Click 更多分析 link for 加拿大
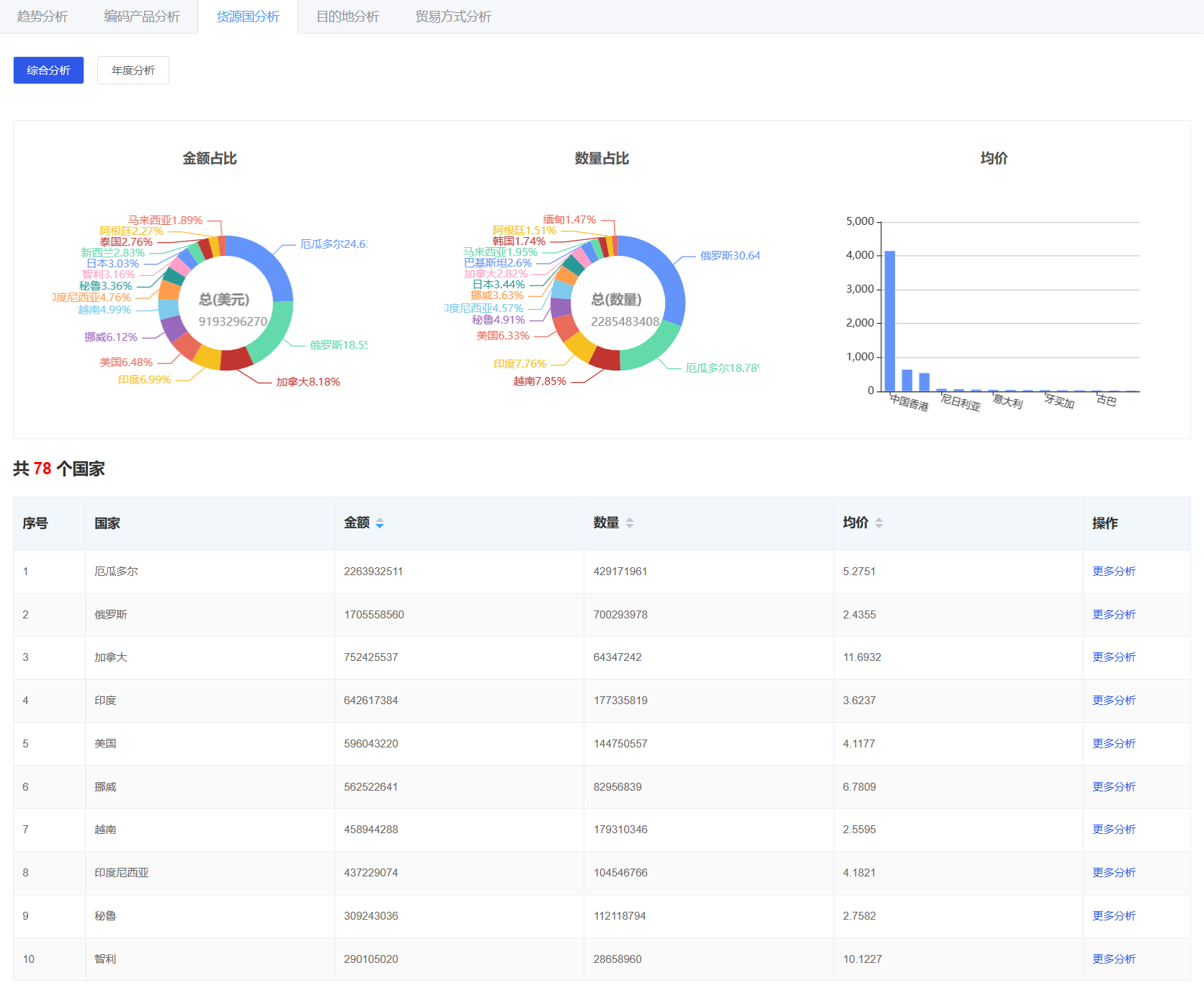Image resolution: width=1204 pixels, height=986 pixels. point(1113,657)
